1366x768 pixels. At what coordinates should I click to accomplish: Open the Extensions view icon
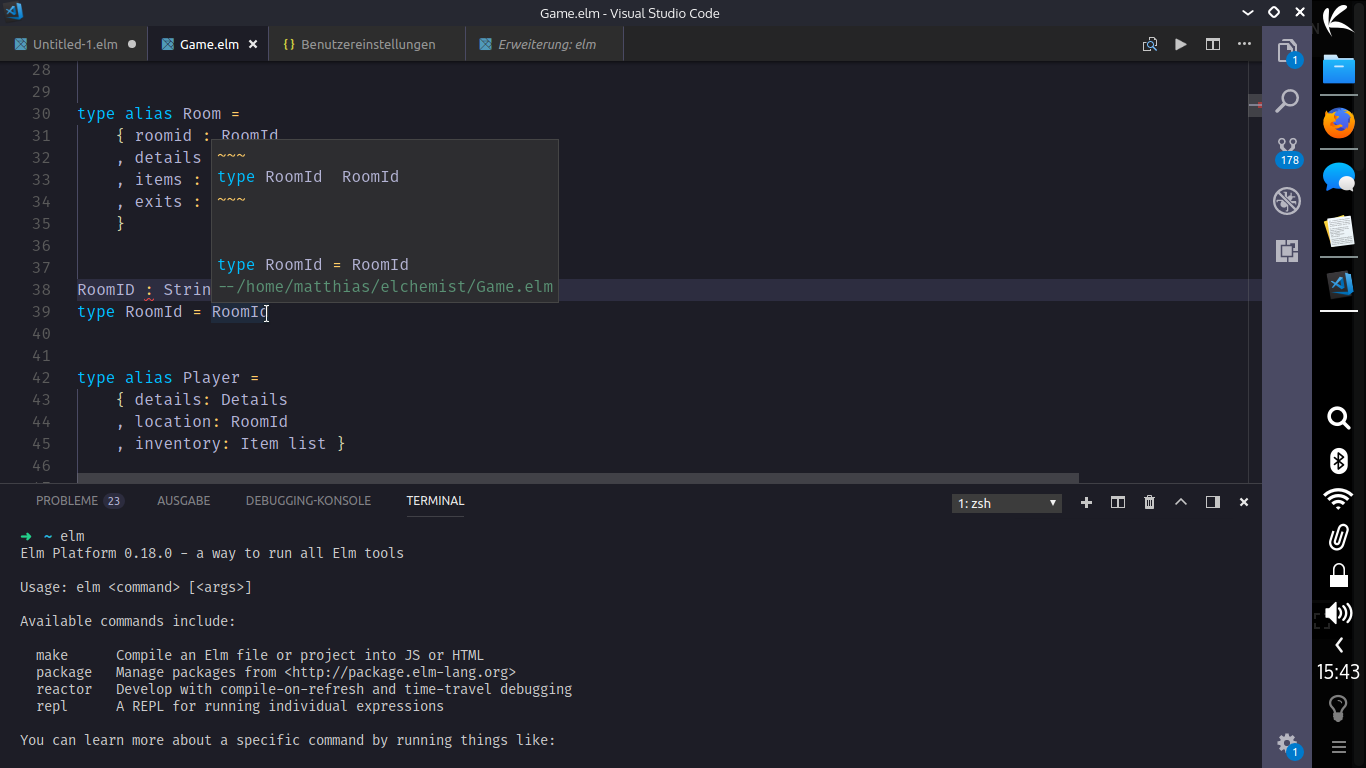1287,251
